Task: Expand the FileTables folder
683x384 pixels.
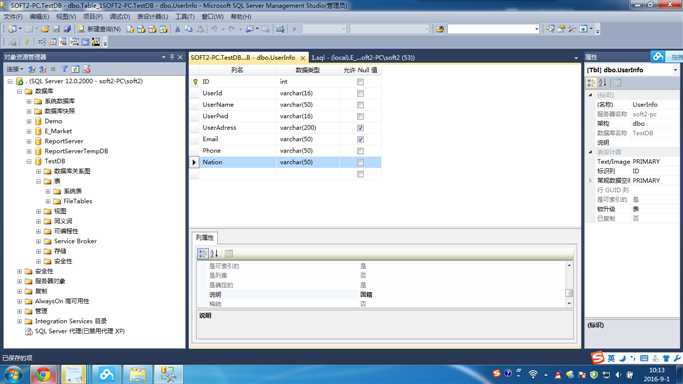Action: [x=48, y=201]
